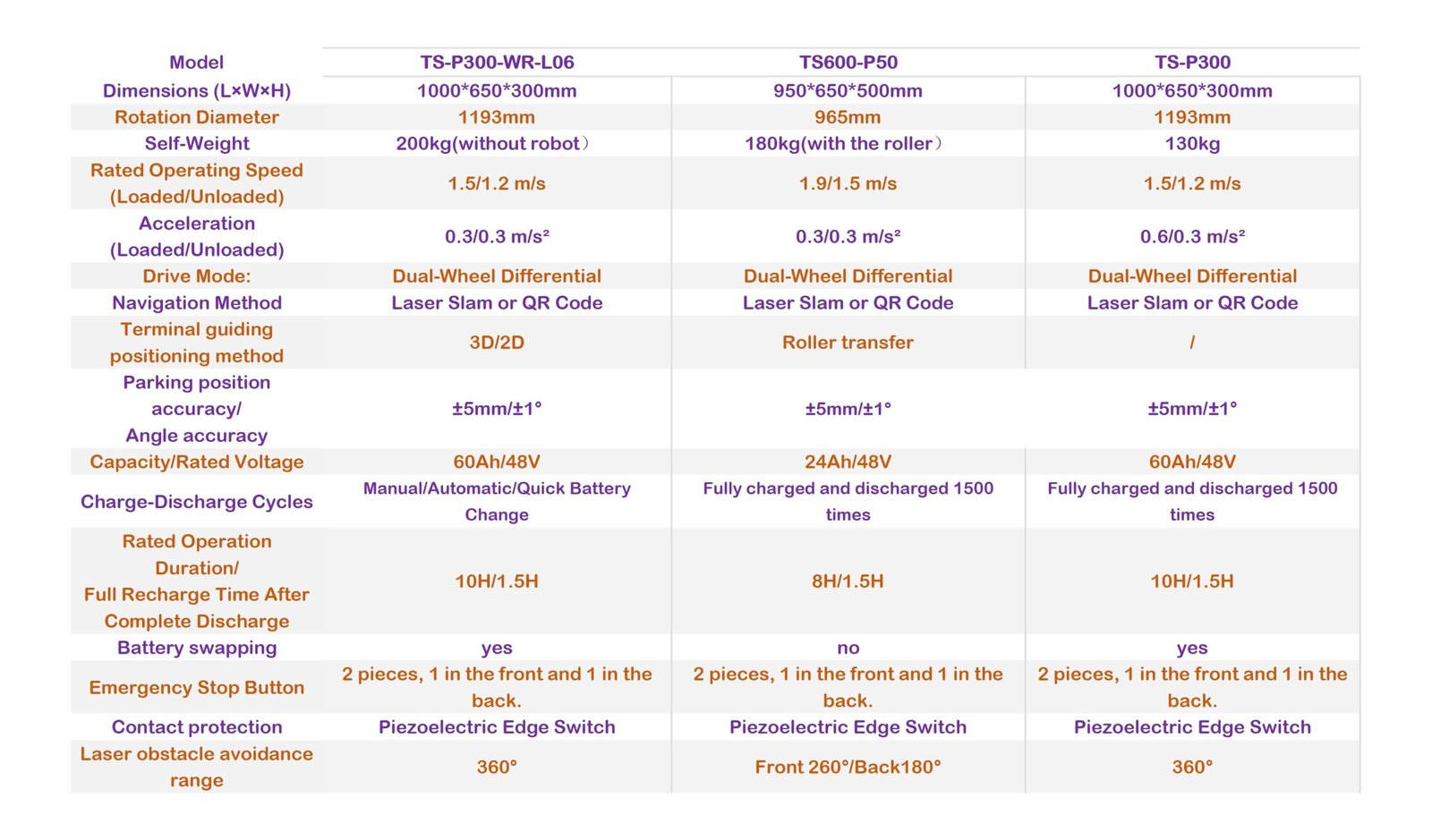
Task: Select the 965mm rotation diameter value
Action: 848,117
